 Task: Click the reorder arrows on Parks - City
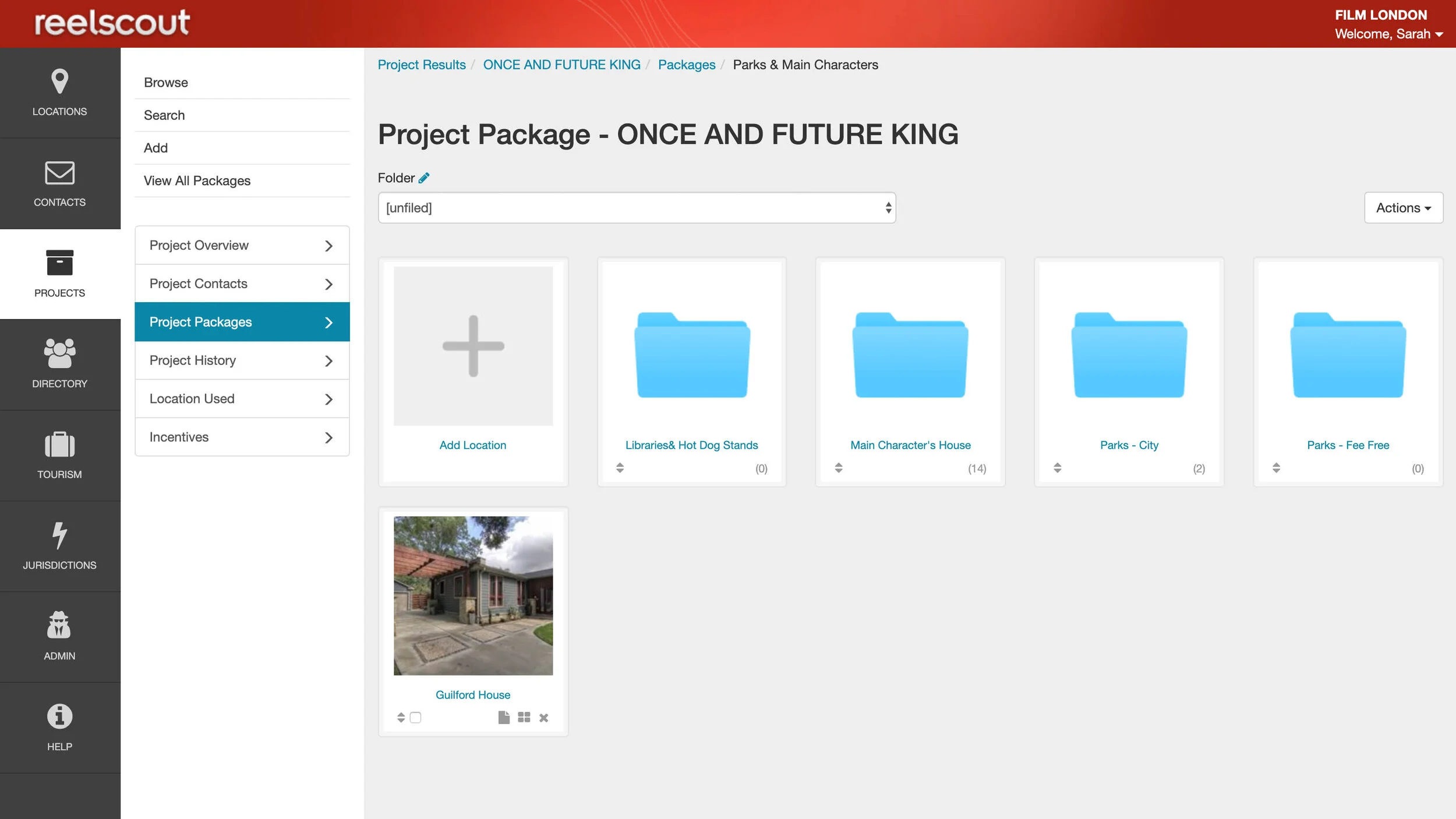(1057, 468)
